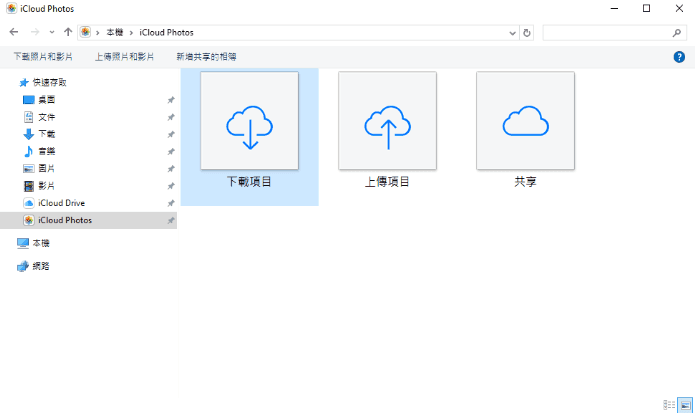Switch to large icons view in status bar

pos(685,405)
